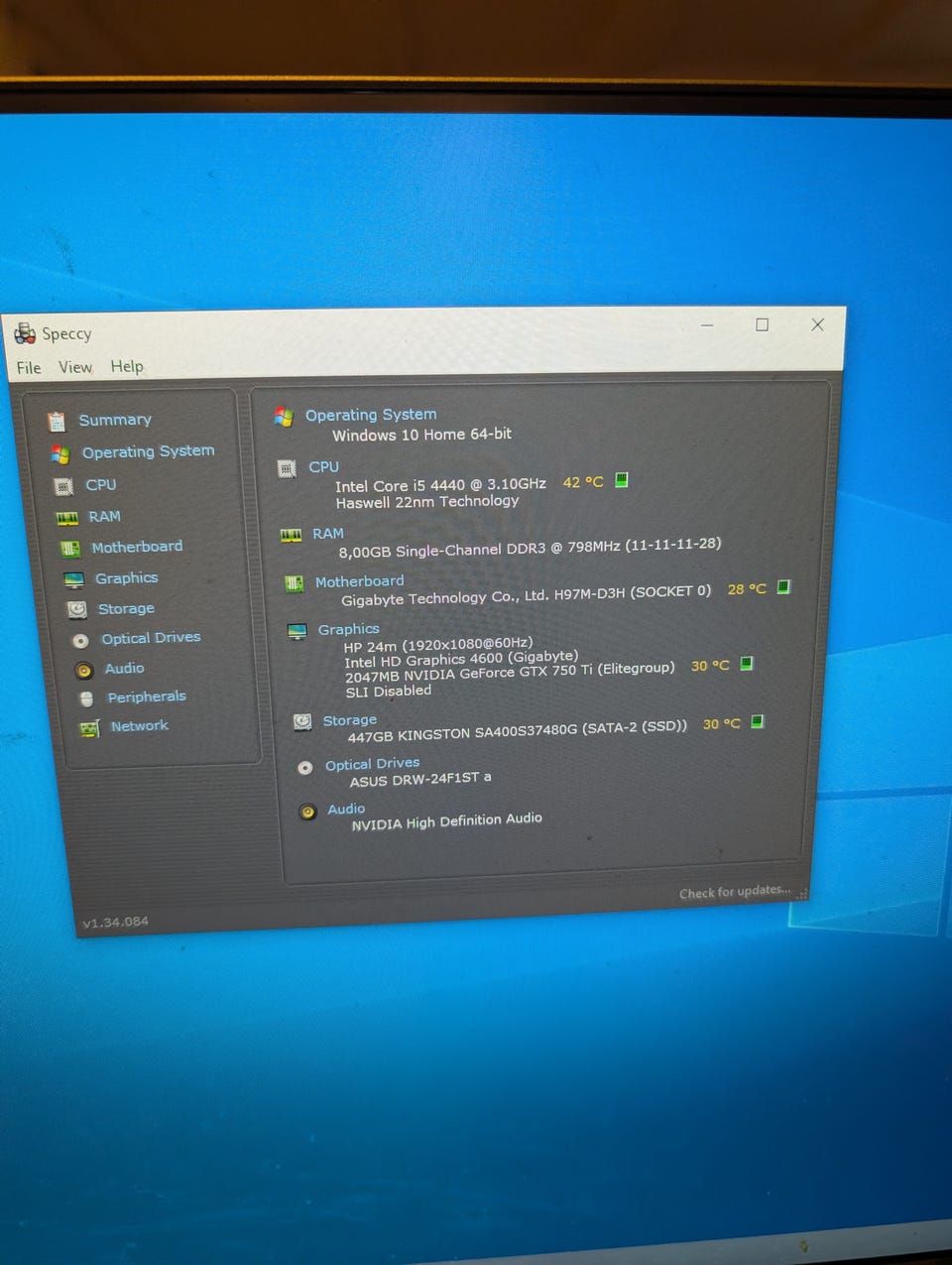Click the RAM stick icon in sidebar
Viewport: 952px width, 1265px height.
66,518
